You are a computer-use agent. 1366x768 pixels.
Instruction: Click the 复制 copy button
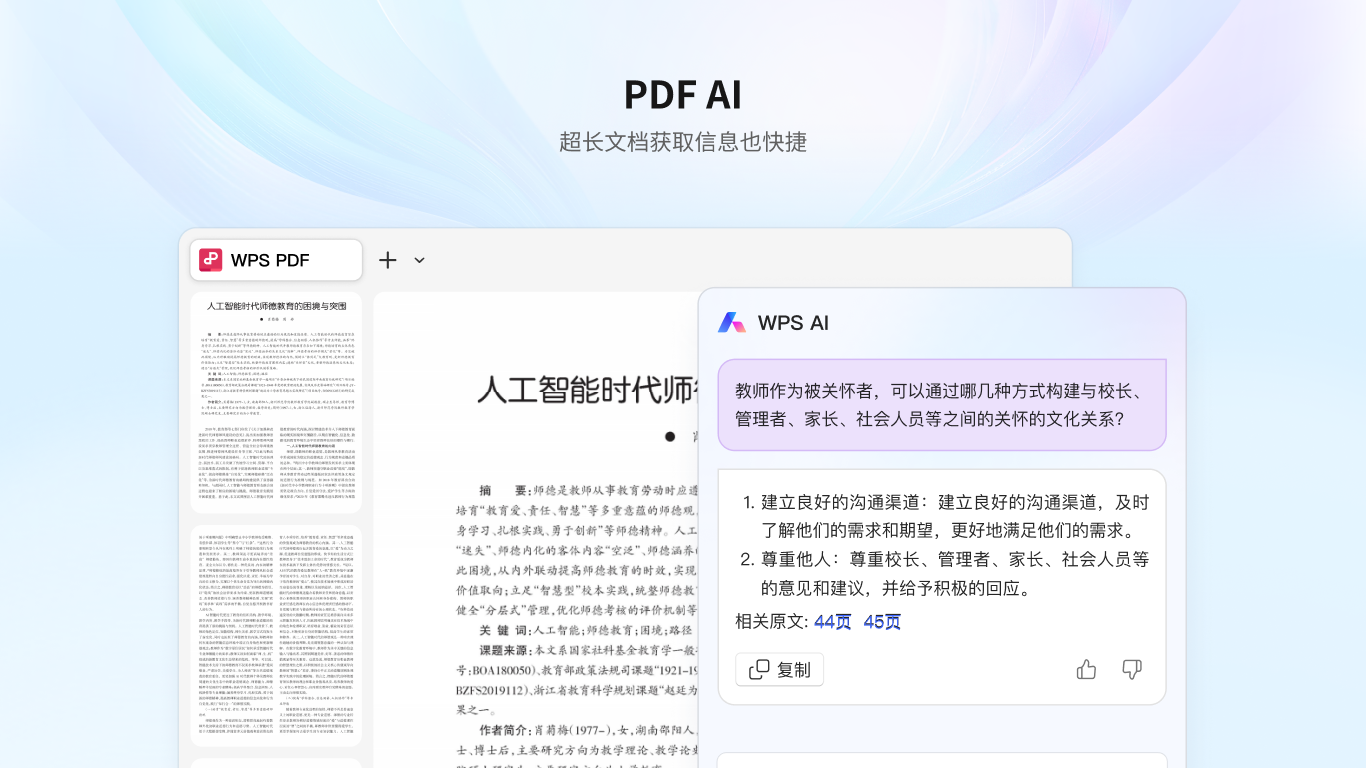tap(779, 669)
